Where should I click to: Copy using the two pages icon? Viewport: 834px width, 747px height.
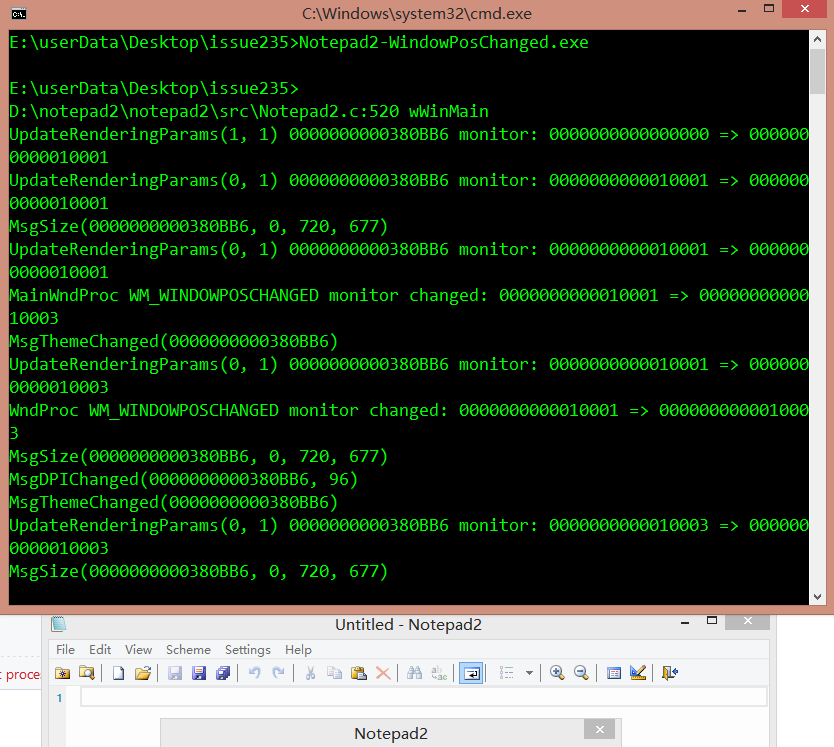click(x=335, y=673)
